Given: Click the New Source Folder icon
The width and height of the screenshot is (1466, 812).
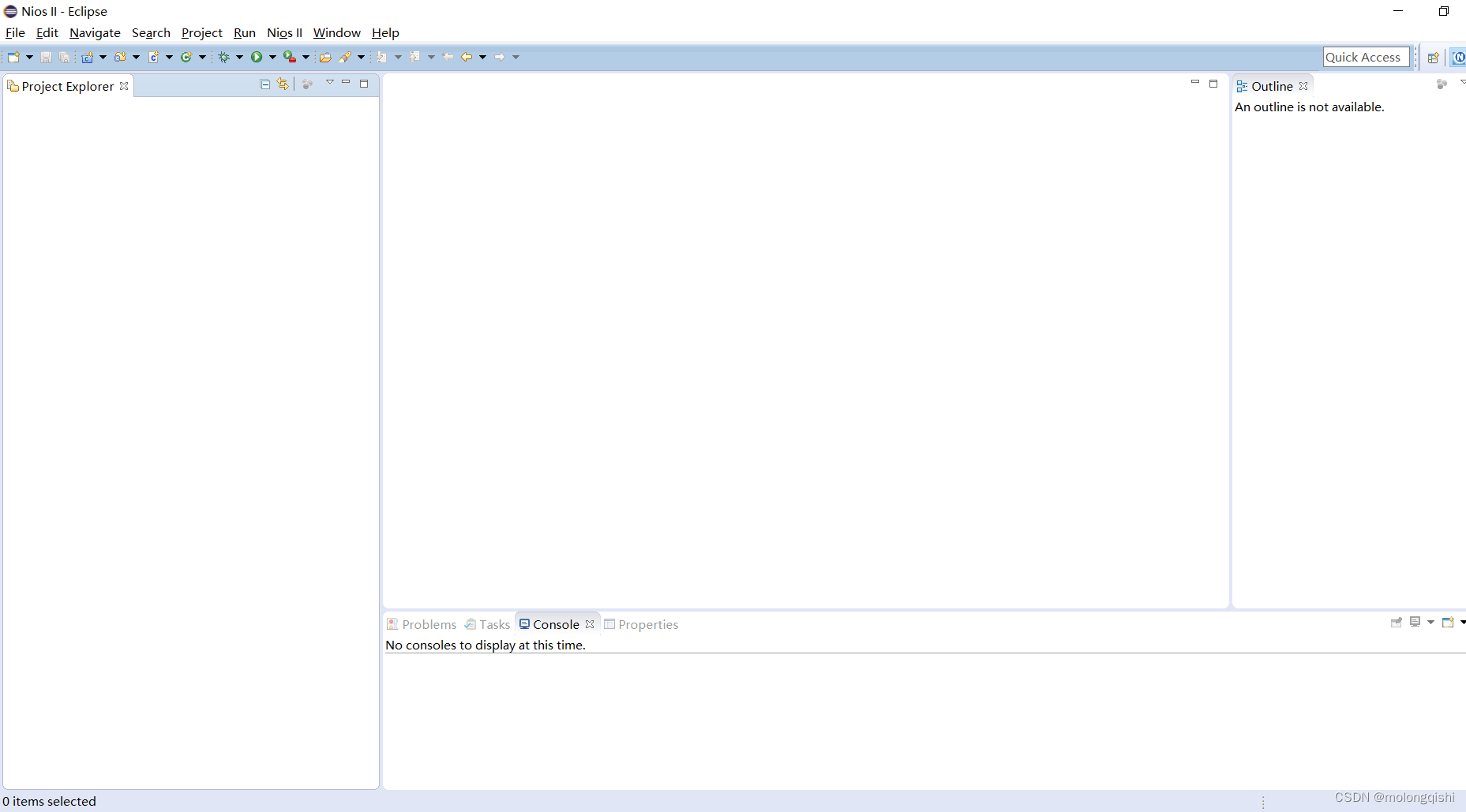Looking at the screenshot, I should (120, 57).
